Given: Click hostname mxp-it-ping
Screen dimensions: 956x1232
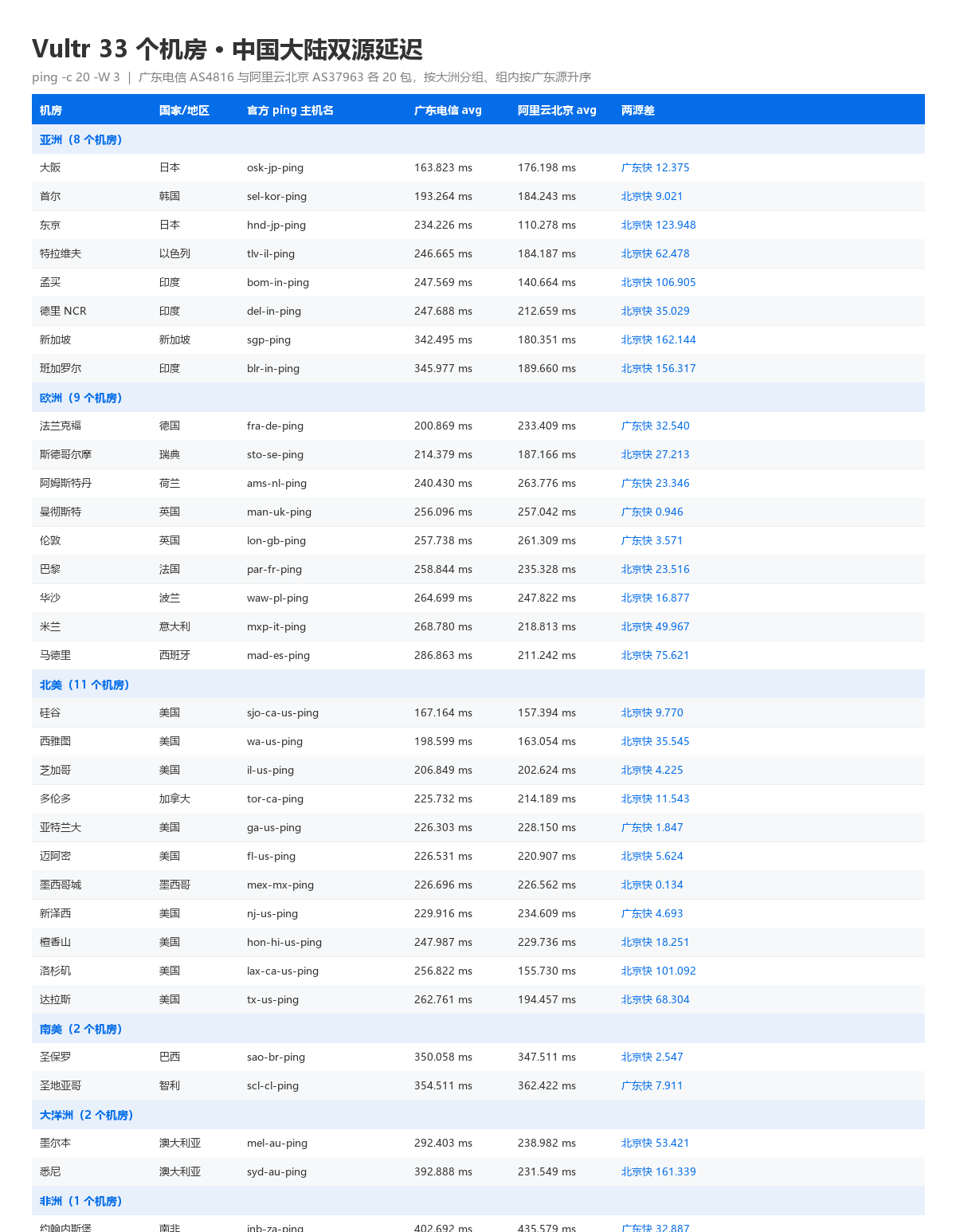Looking at the screenshot, I should tap(276, 627).
